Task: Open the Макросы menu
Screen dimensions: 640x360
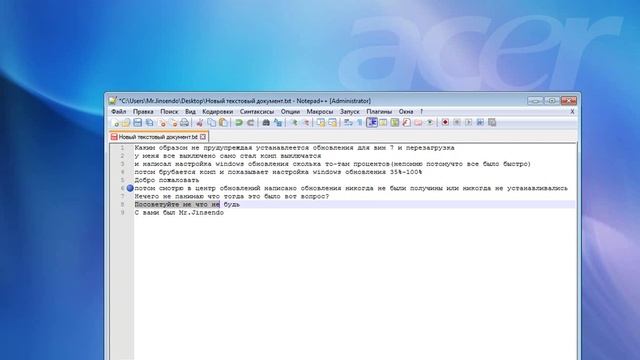Action: [320, 111]
